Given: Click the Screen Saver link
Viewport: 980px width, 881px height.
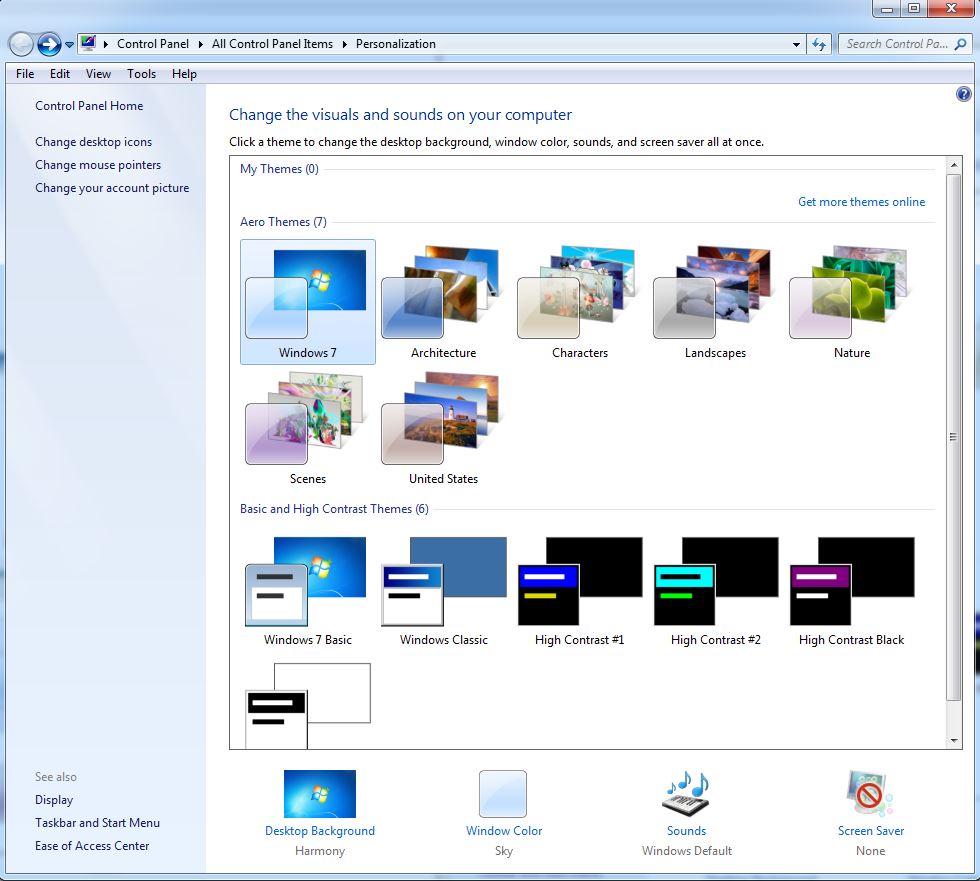Looking at the screenshot, I should point(871,830).
